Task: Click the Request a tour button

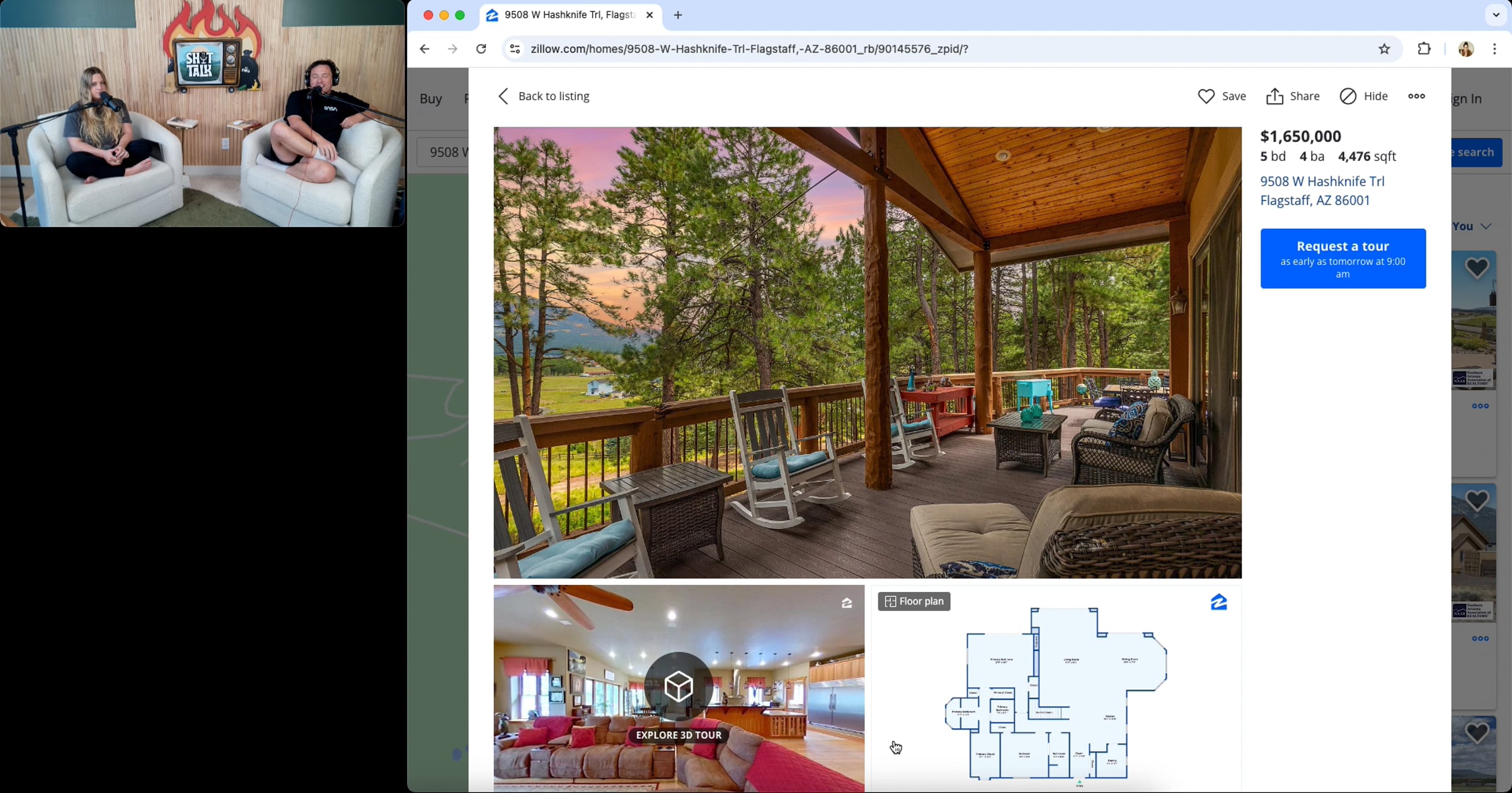Action: click(x=1343, y=258)
